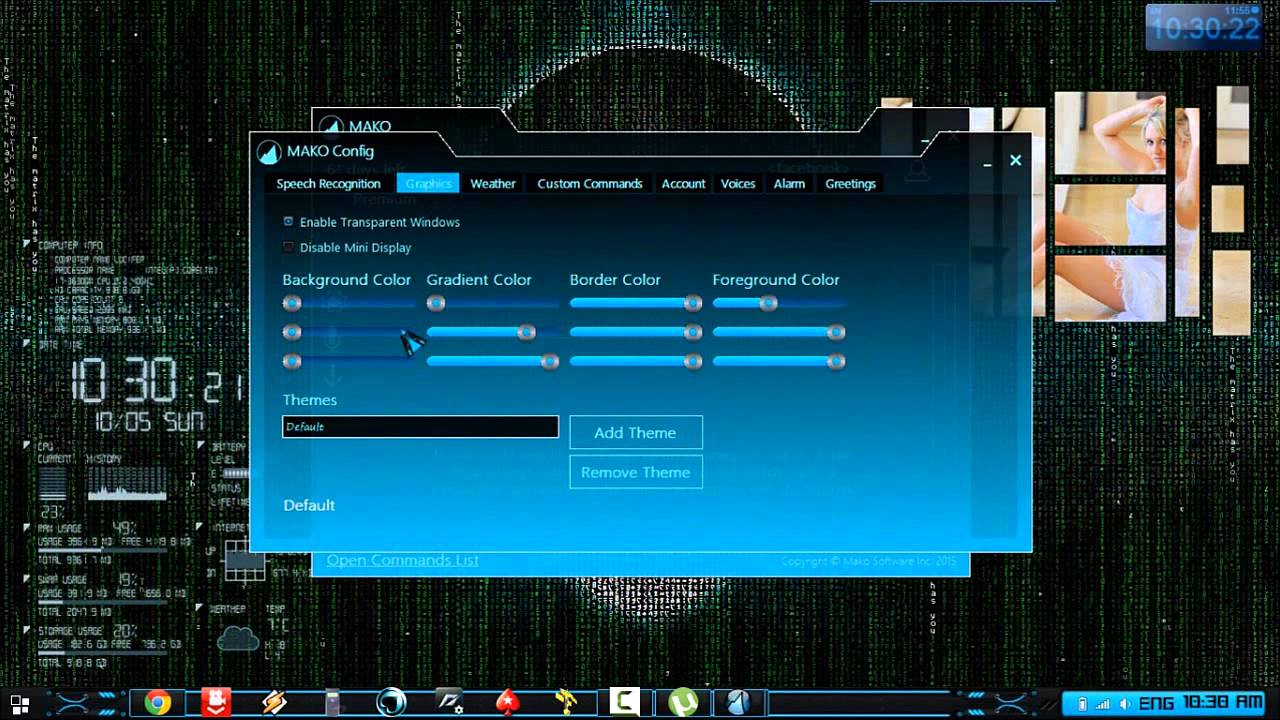Open Commands List link in MAKO window
Image resolution: width=1280 pixels, height=720 pixels.
[x=402, y=560]
